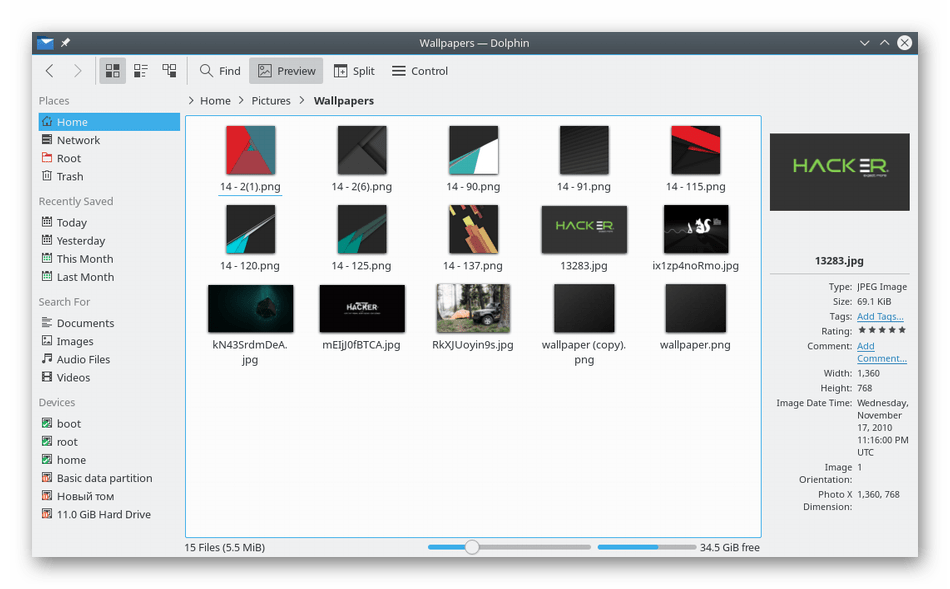Screen dimensions: 950x589
Task: Show files saved This Month
Action: click(x=109, y=259)
